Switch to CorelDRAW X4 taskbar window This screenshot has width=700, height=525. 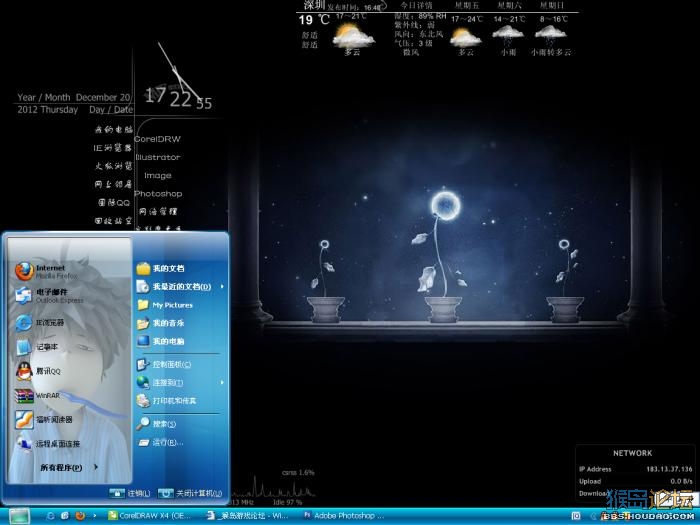click(150, 516)
